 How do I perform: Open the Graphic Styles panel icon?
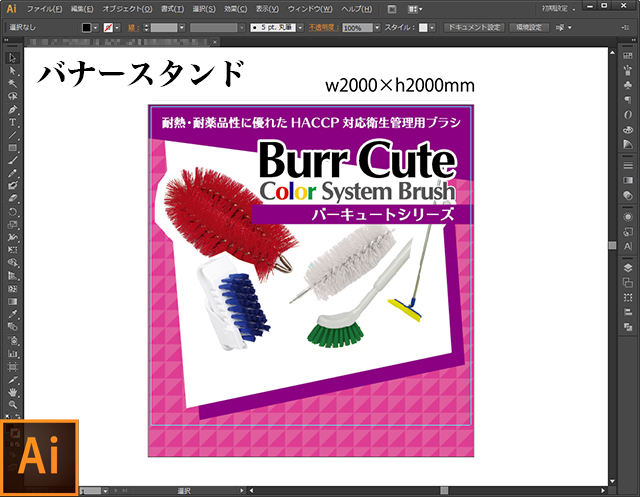pos(628,232)
